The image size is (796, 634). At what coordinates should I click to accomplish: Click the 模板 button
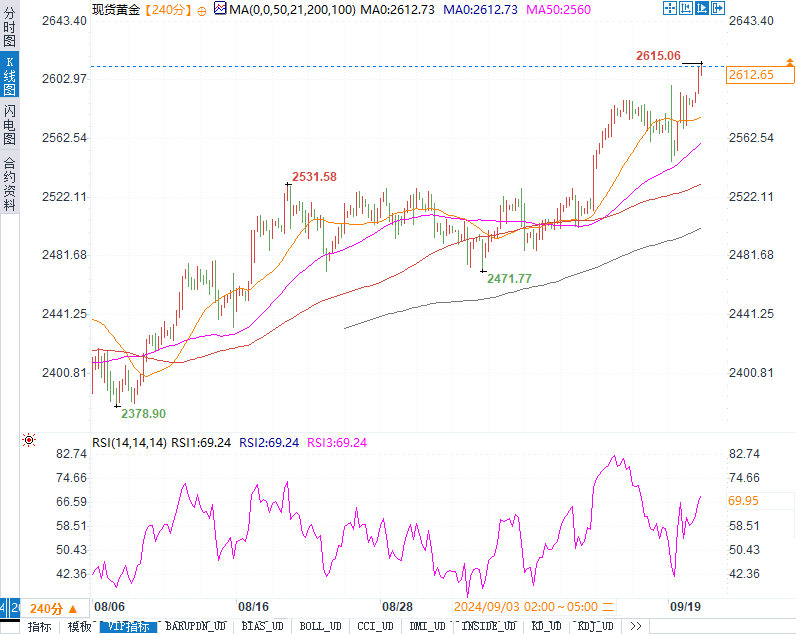(79, 626)
